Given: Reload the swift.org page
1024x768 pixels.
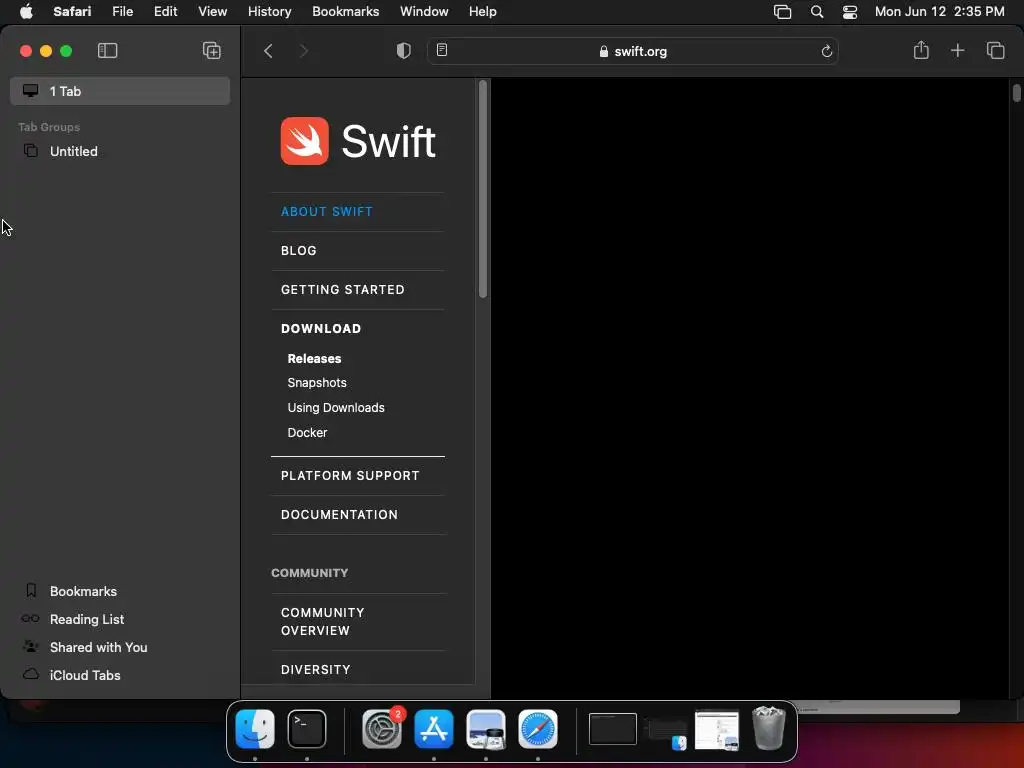Looking at the screenshot, I should pos(826,51).
